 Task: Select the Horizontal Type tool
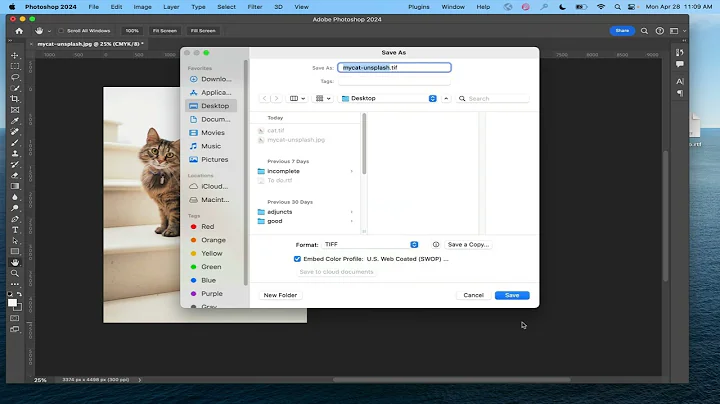point(15,230)
